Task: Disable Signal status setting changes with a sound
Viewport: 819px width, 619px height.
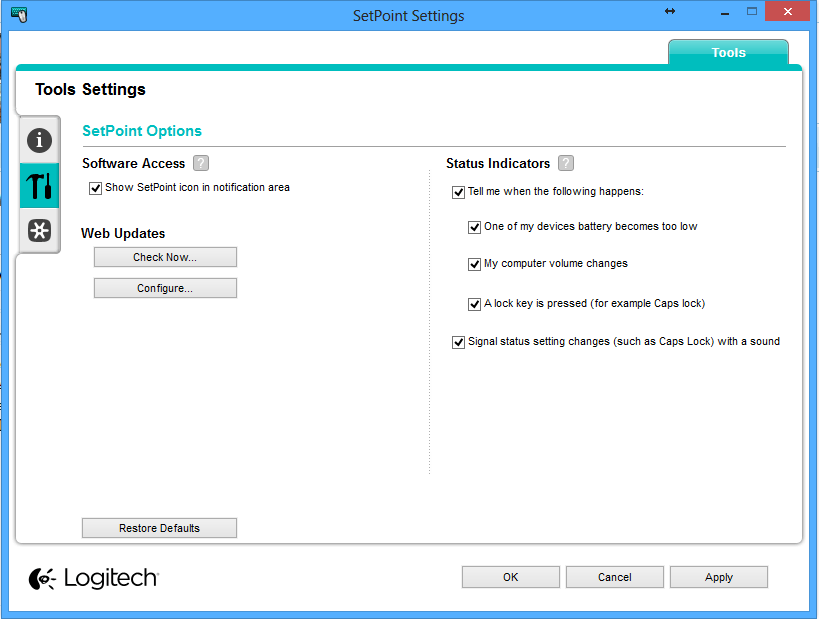Action: pos(458,342)
